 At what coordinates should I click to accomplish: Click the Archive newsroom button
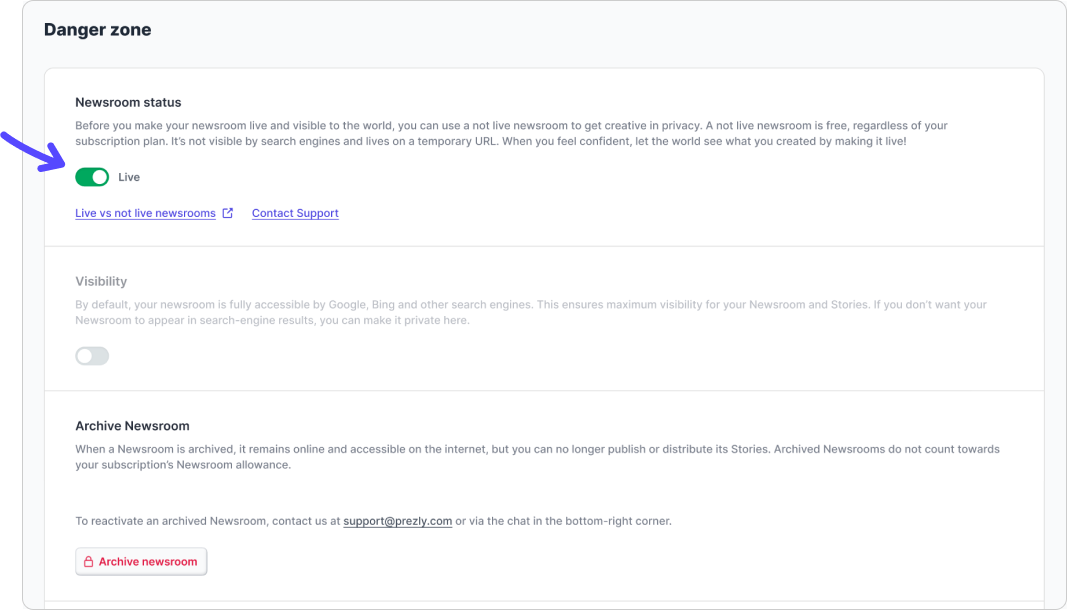141,562
